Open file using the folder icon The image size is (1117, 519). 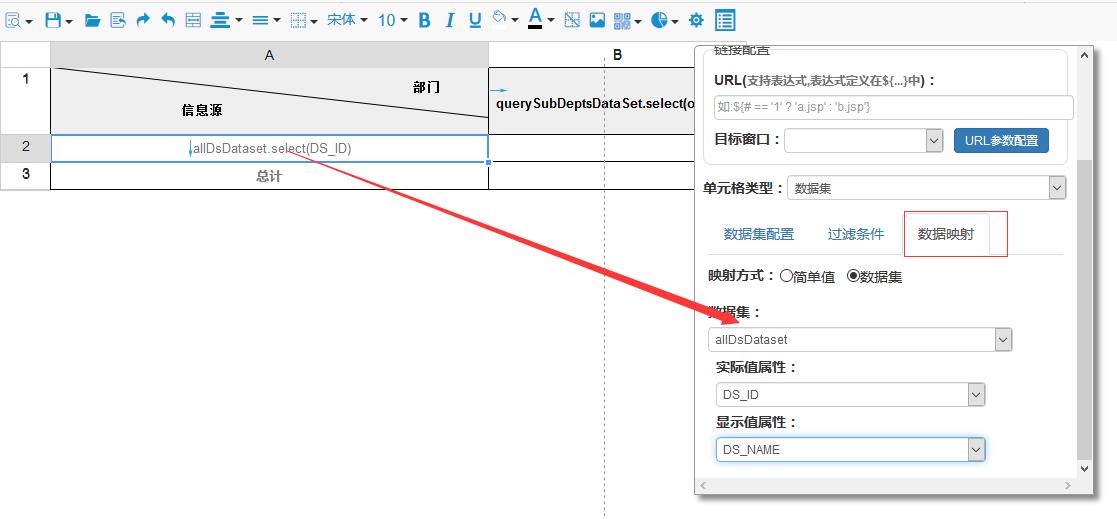tap(92, 20)
